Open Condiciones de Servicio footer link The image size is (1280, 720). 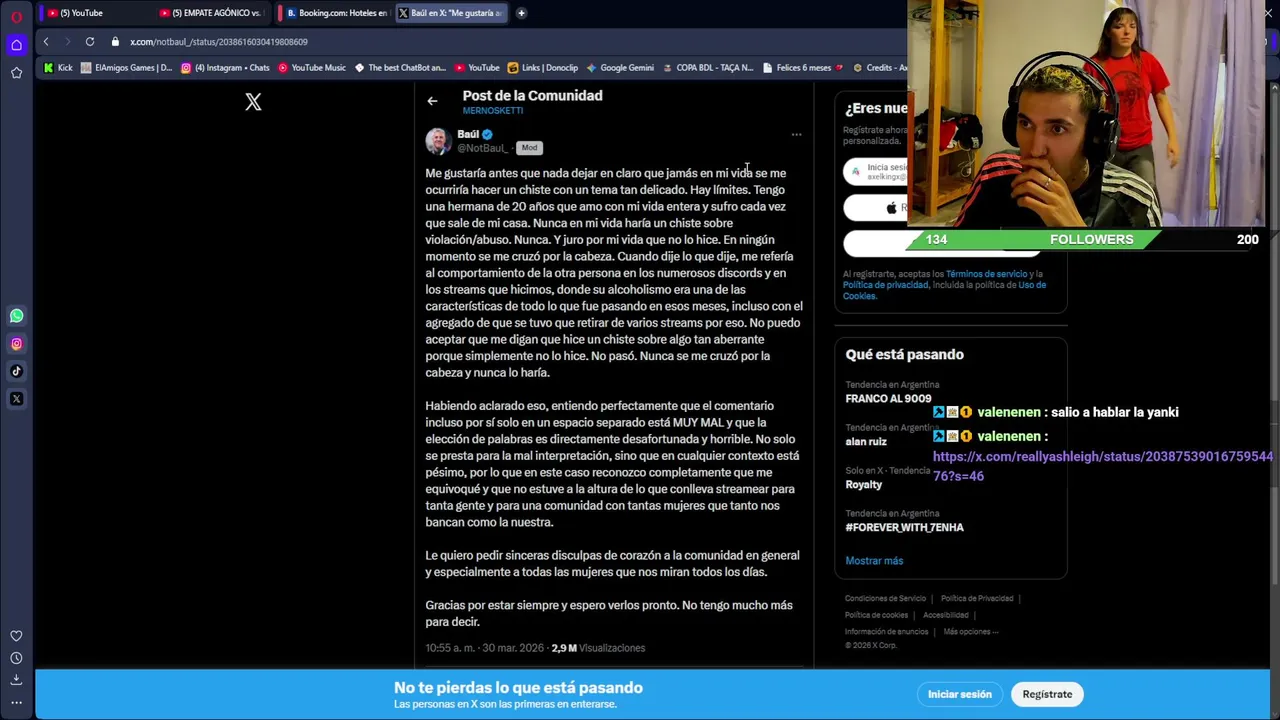coord(885,599)
